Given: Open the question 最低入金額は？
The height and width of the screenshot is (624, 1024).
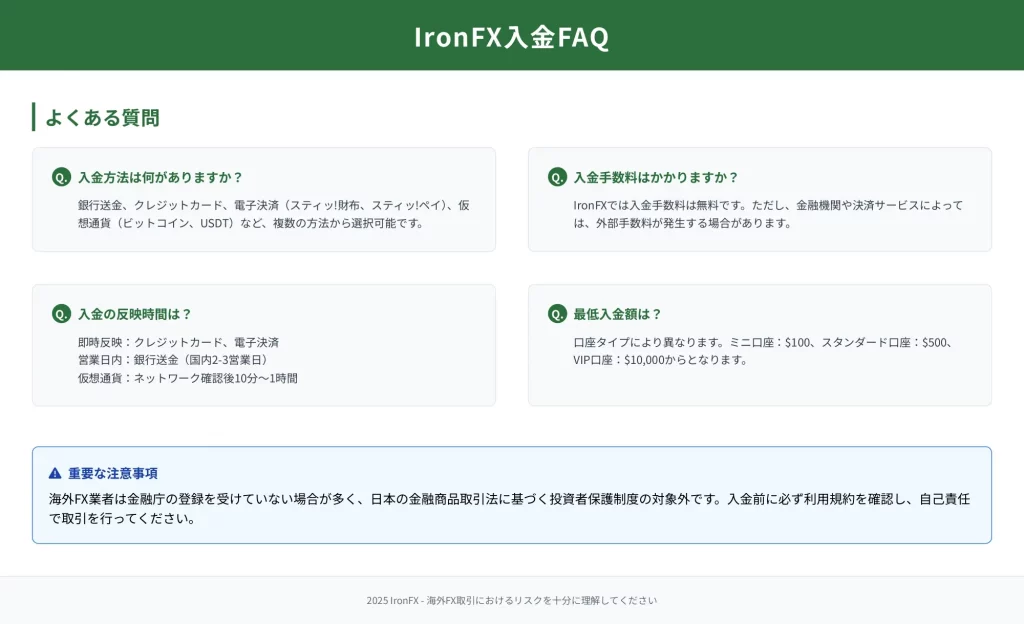Looking at the screenshot, I should 618,314.
